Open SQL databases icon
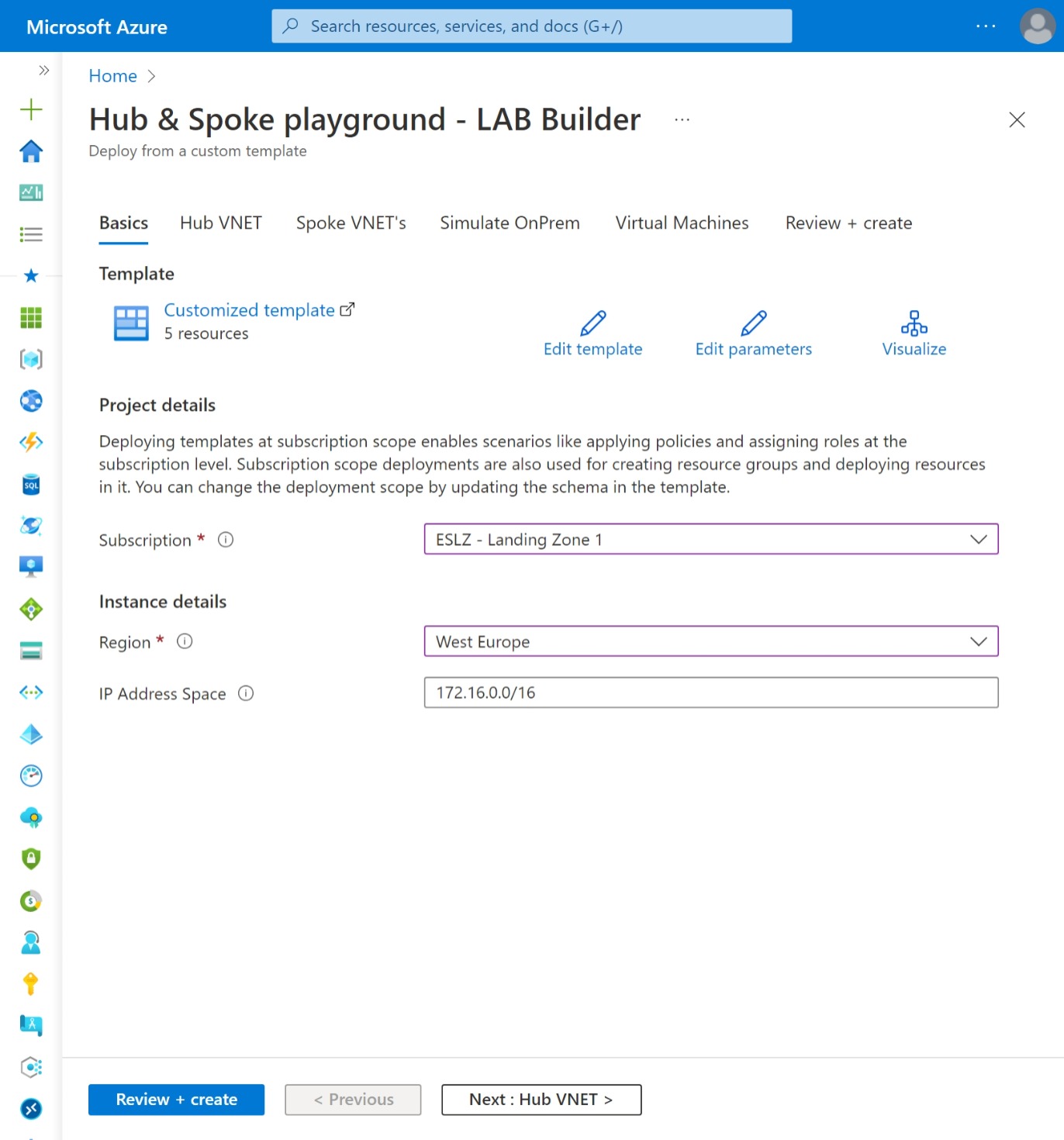Viewport: 1064px width, 1140px height. pos(31,485)
